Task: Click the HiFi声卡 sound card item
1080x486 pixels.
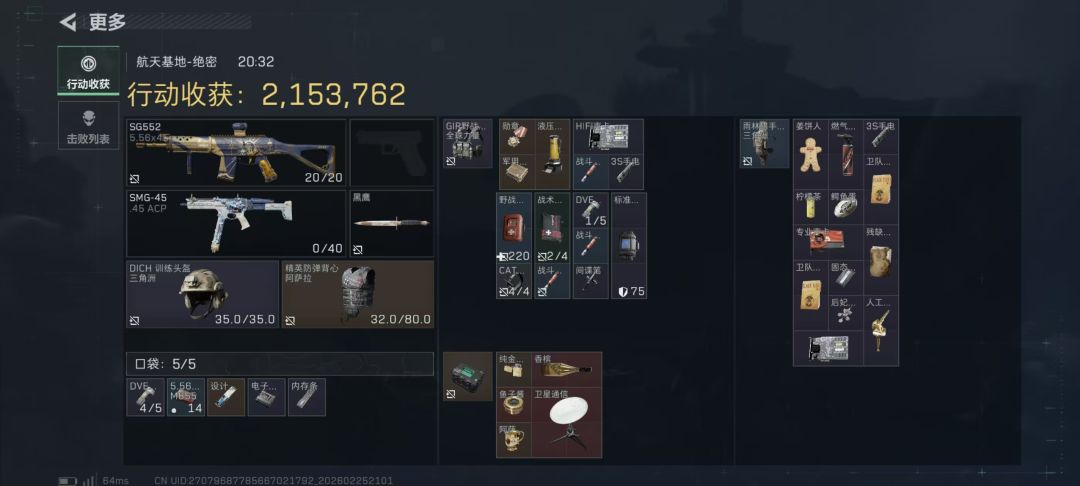Action: (608, 136)
